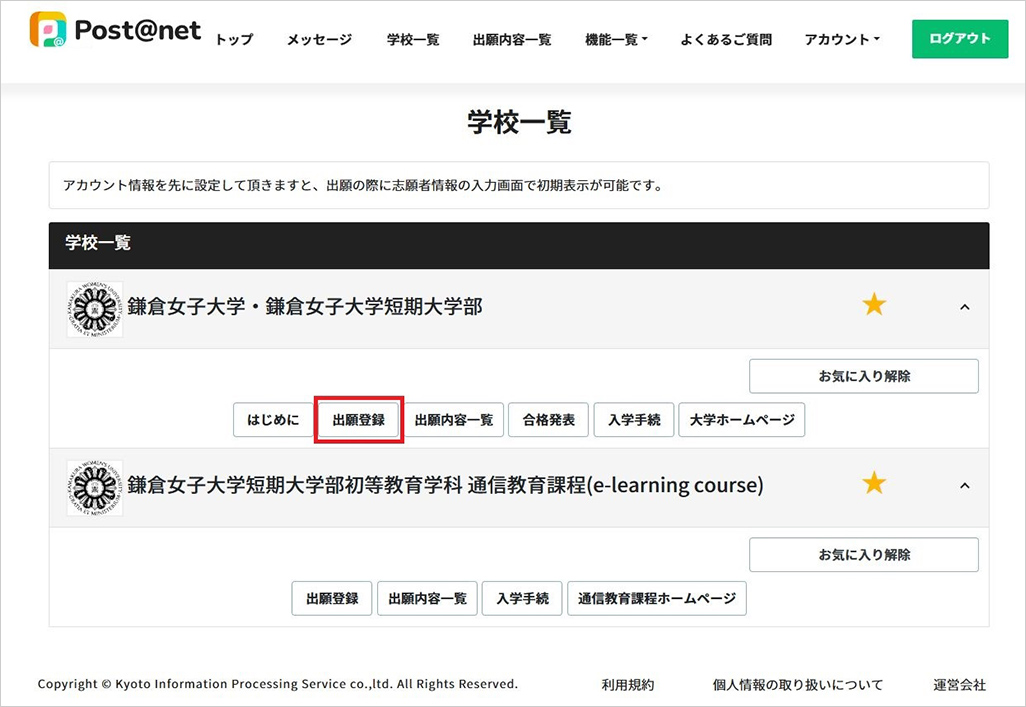Viewport: 1026px width, 707px height.
Task: Collapse the 通信教育課程(e-learning course) section chevron
Action: pyautogui.click(x=964, y=486)
